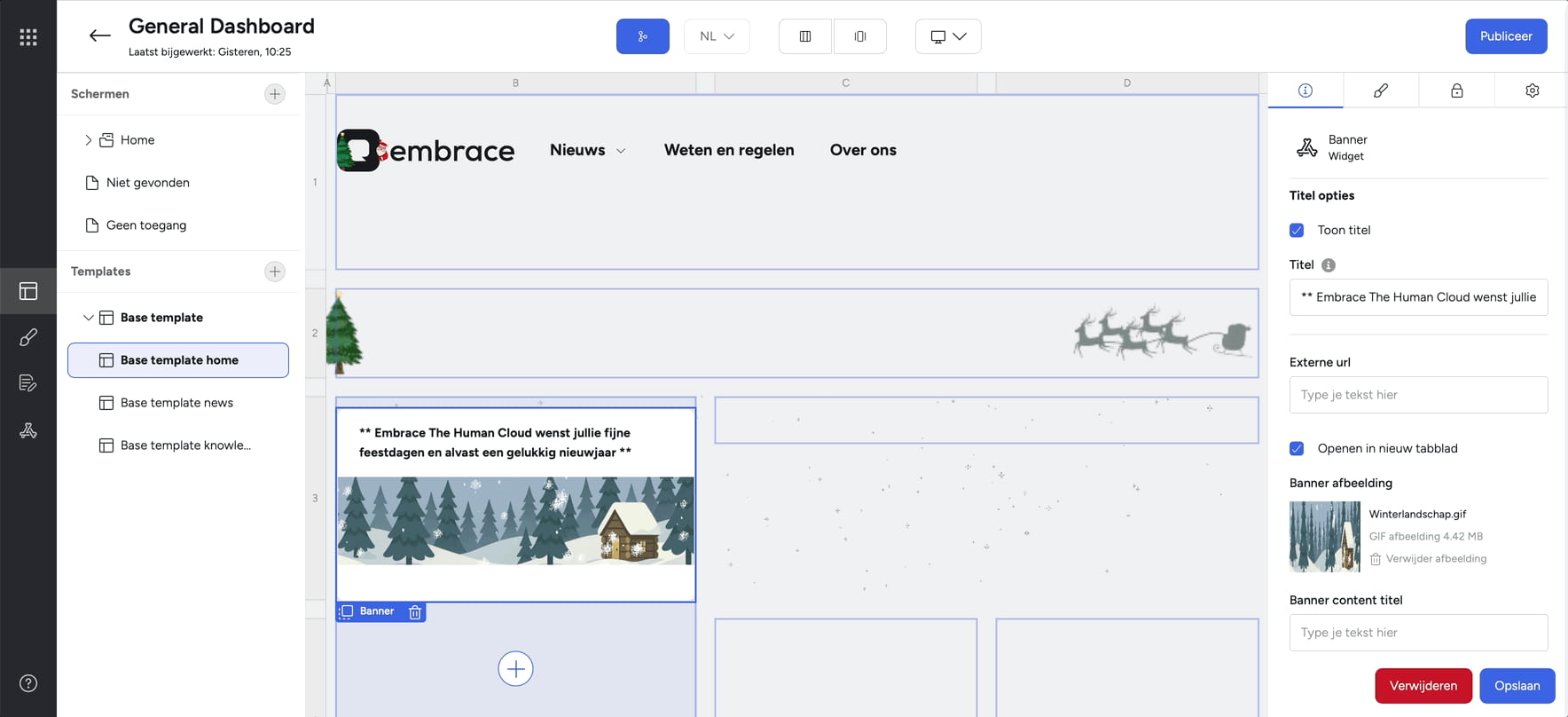Viewport: 1568px width, 717px height.
Task: Select Base template knowle... item
Action: click(185, 445)
